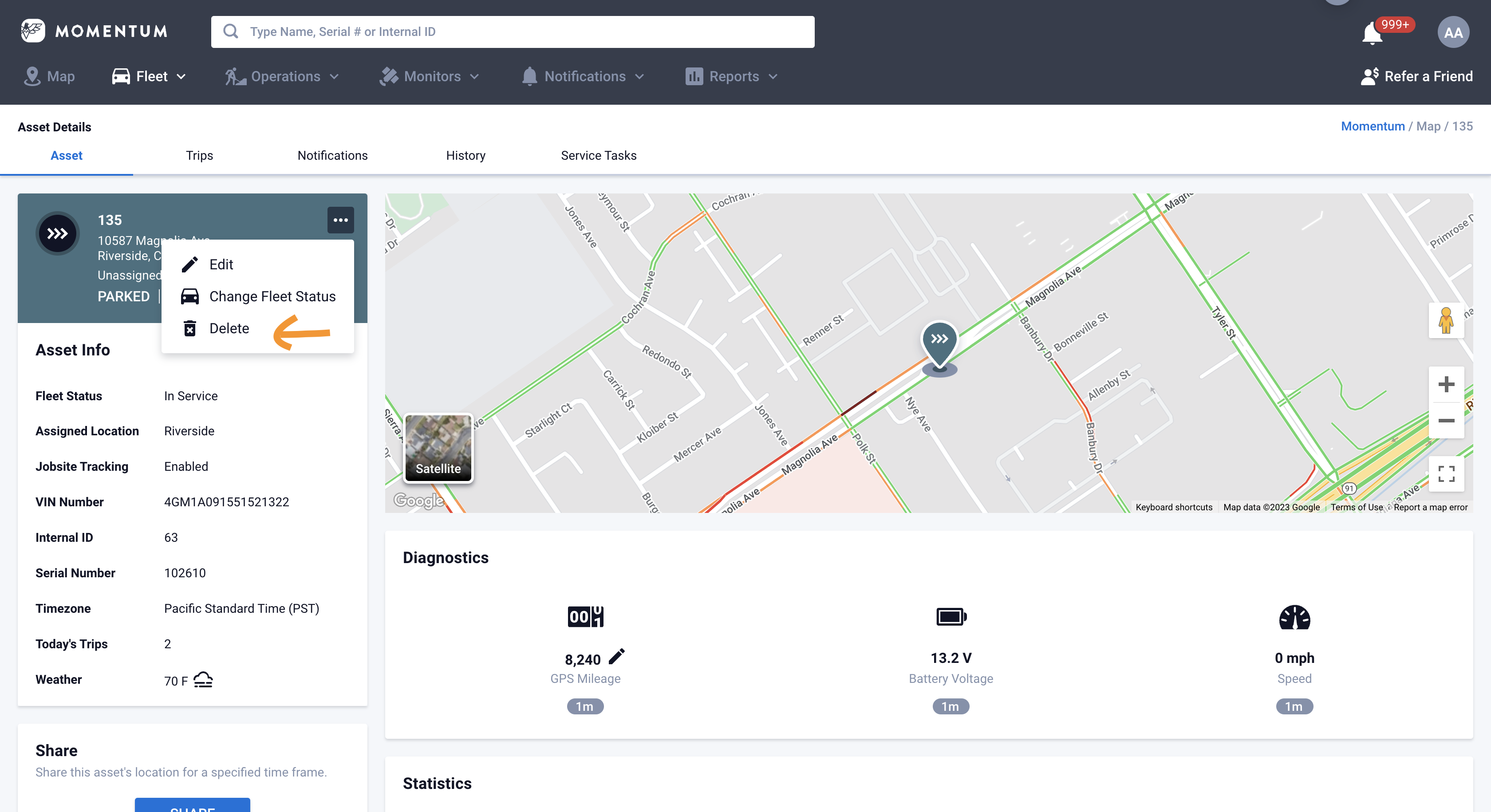This screenshot has width=1491, height=812.
Task: Toggle fullscreen map view icon
Action: (1446, 474)
